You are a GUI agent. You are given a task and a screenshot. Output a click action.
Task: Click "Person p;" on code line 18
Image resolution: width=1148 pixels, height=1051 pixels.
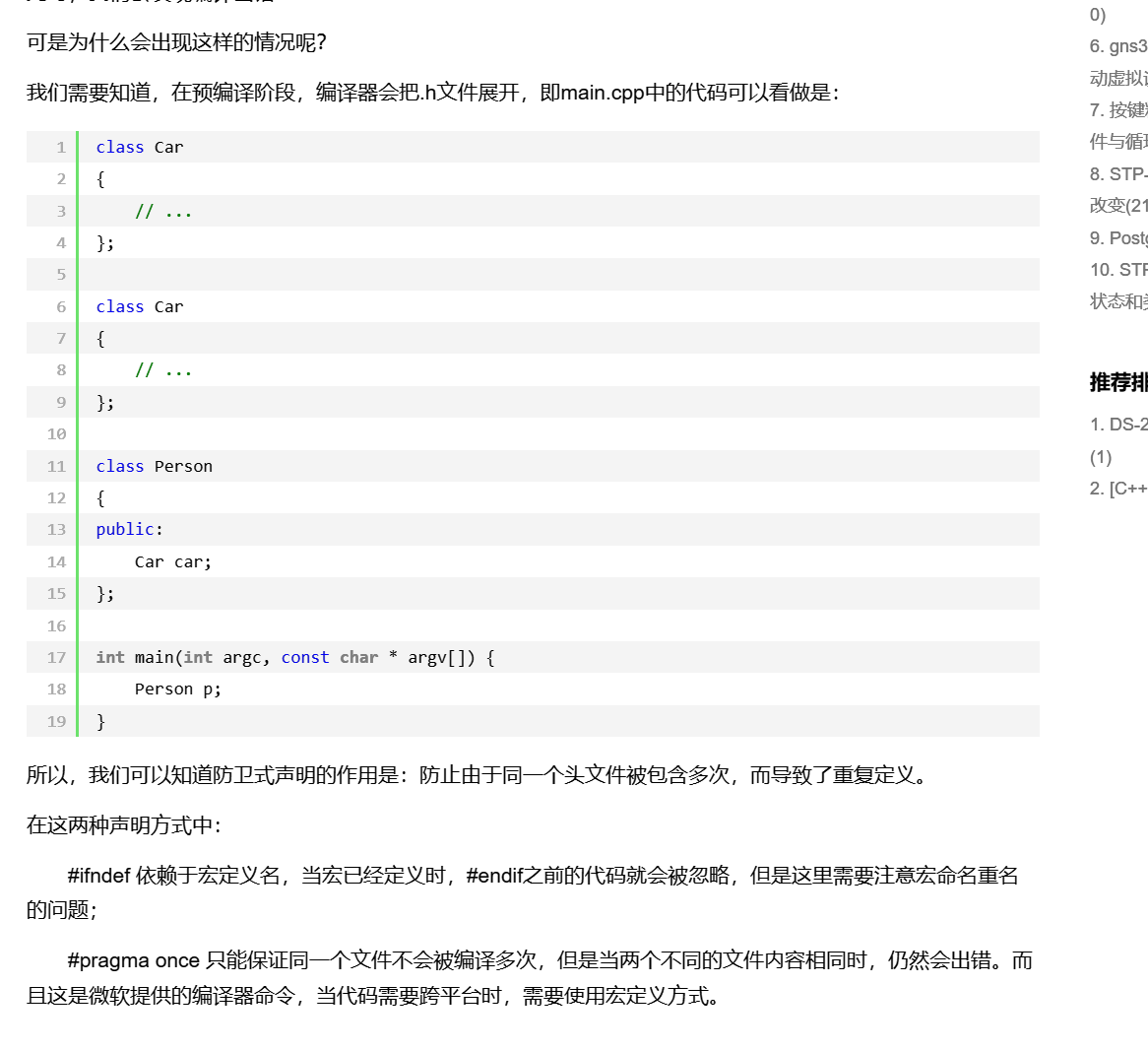(178, 690)
